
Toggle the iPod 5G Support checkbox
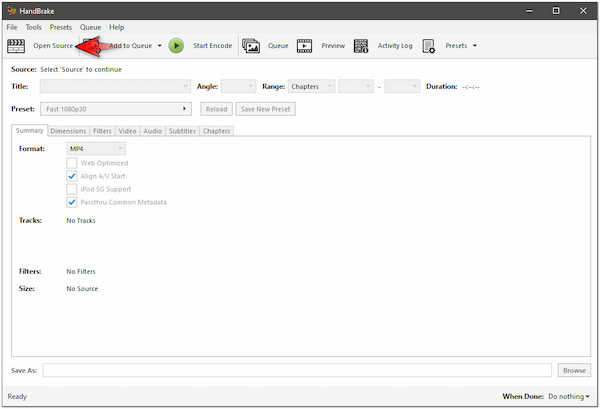(x=72, y=189)
